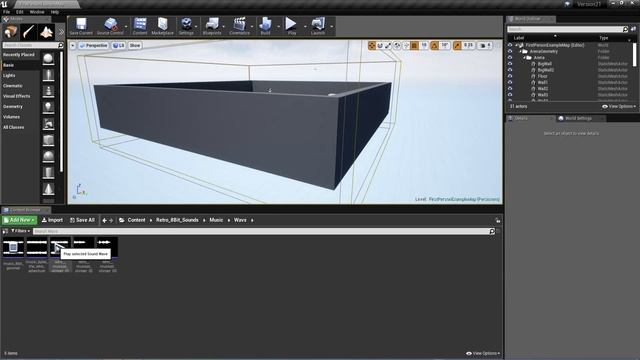Click the Launch toolbar icon
The image size is (640, 360).
318,26
